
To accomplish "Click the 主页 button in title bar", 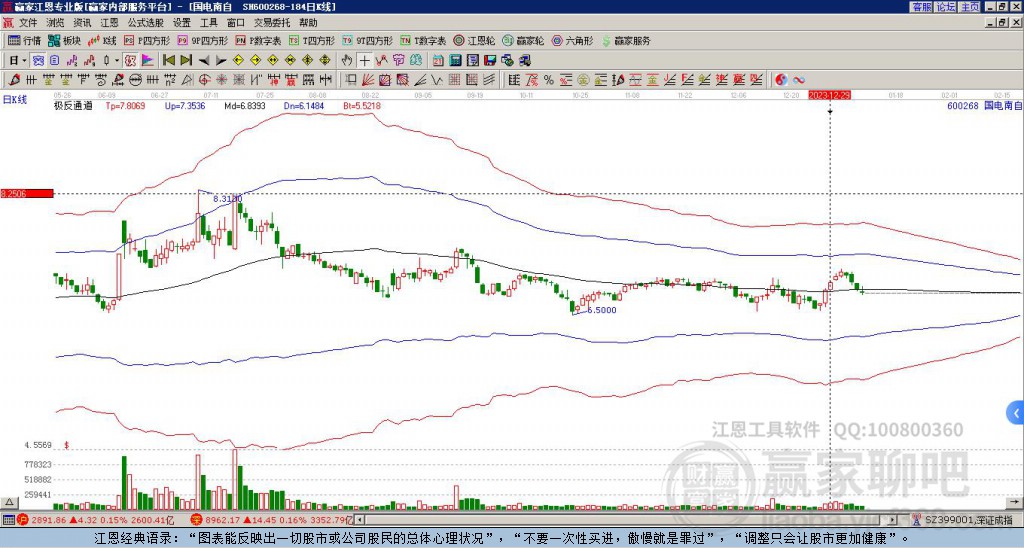I will click(x=970, y=7).
